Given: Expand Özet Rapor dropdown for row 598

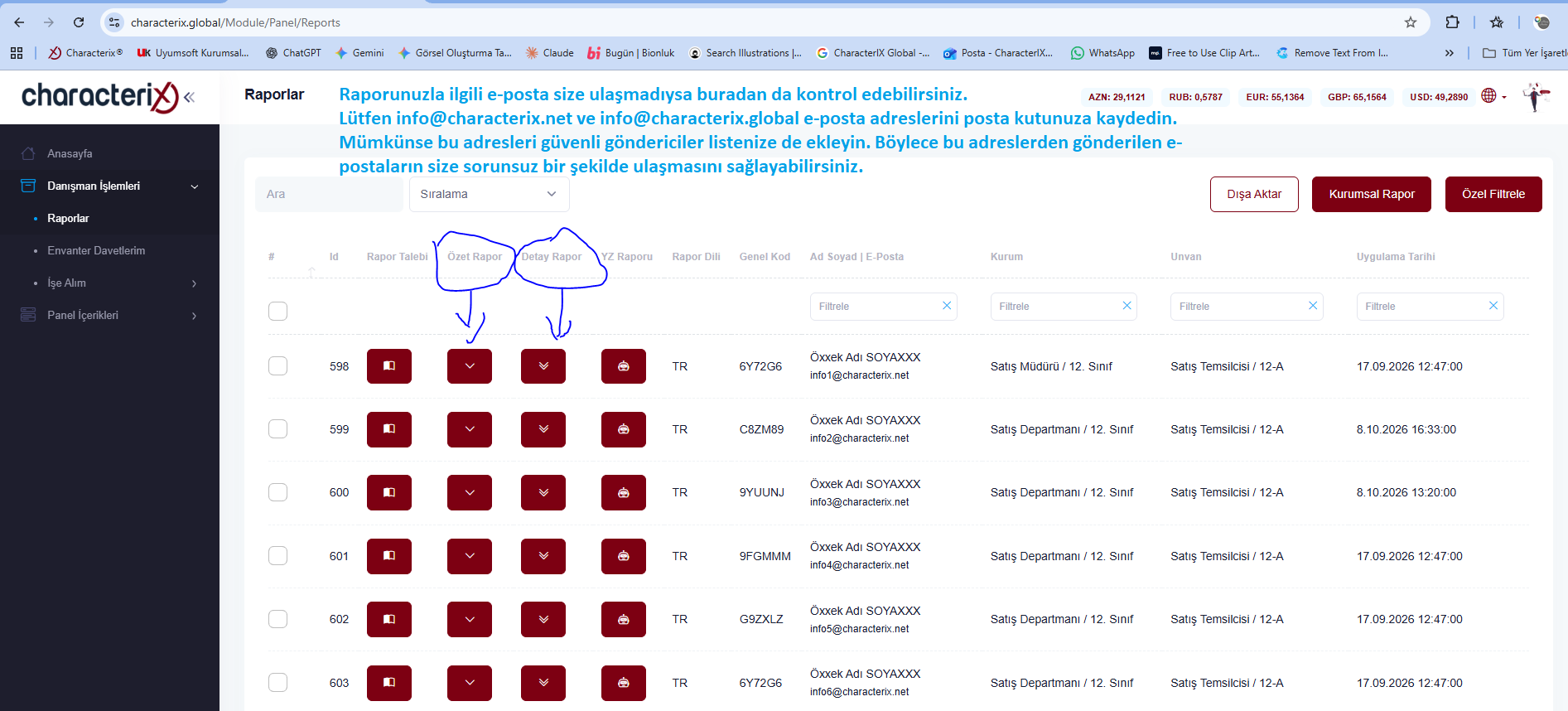Looking at the screenshot, I should tap(470, 366).
